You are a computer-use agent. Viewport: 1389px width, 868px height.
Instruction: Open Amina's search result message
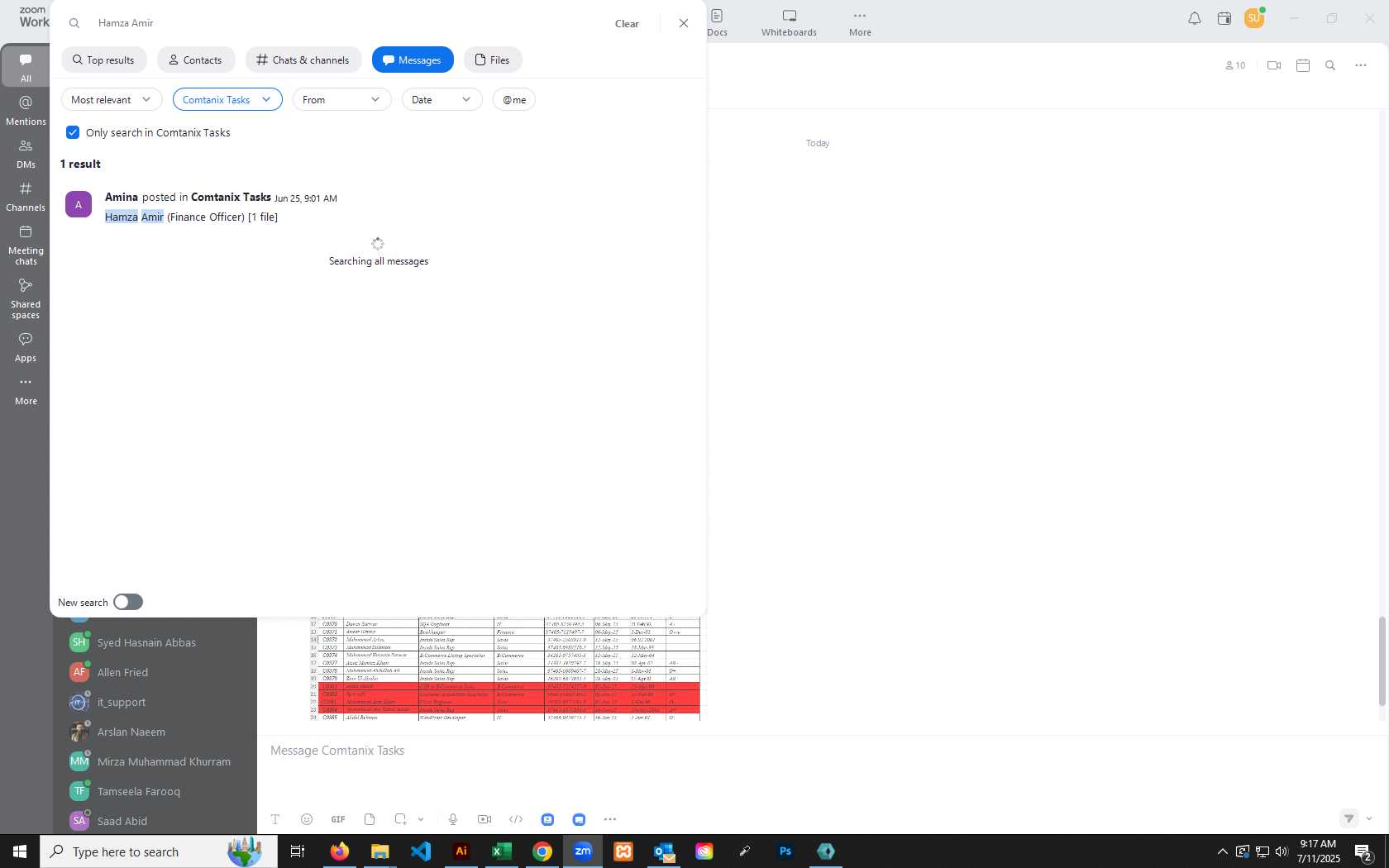[x=378, y=207]
